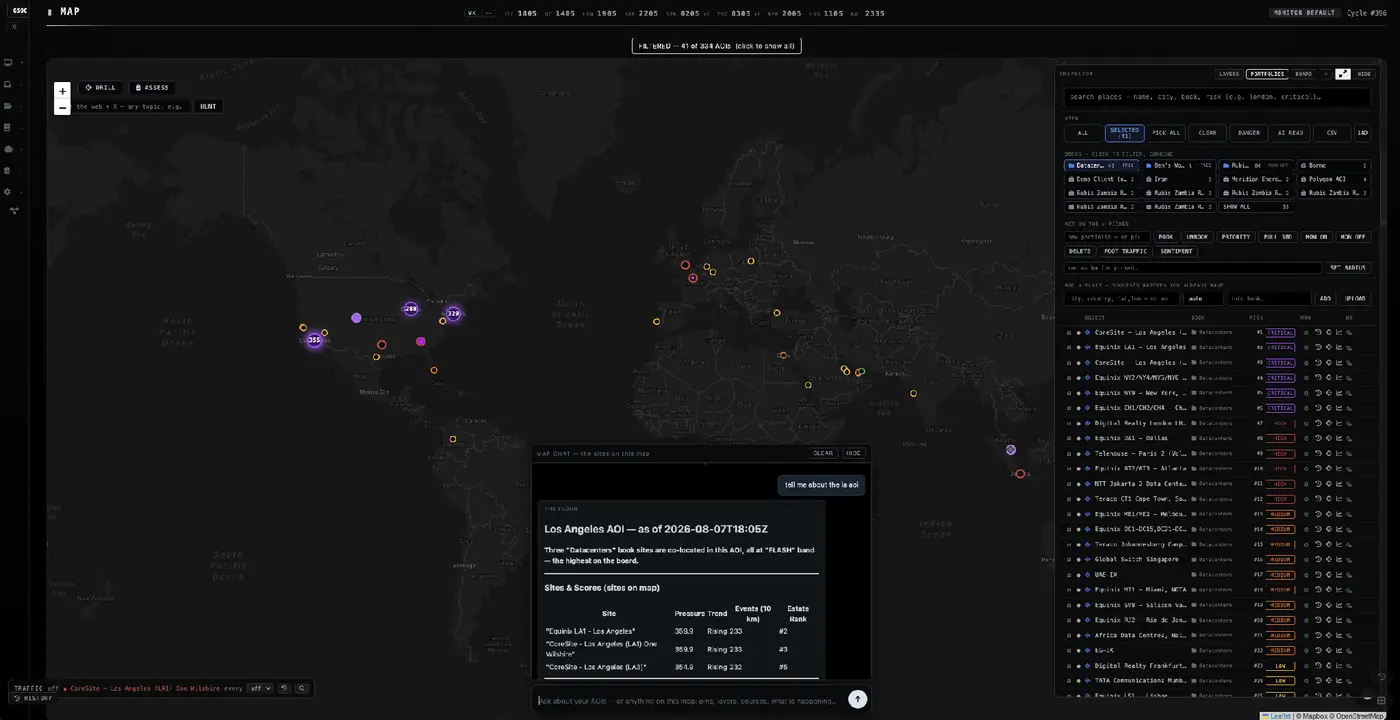This screenshot has height=720, width=1400.
Task: Click the ASSESS button on the map
Action: 153,88
